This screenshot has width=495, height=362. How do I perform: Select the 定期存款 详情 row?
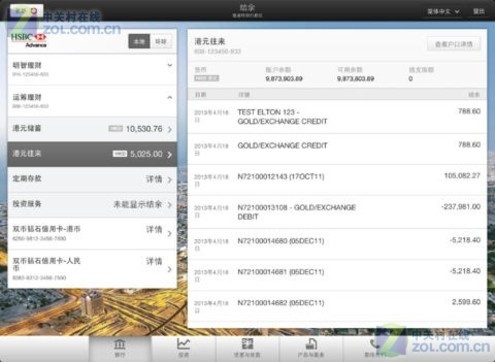click(x=92, y=179)
